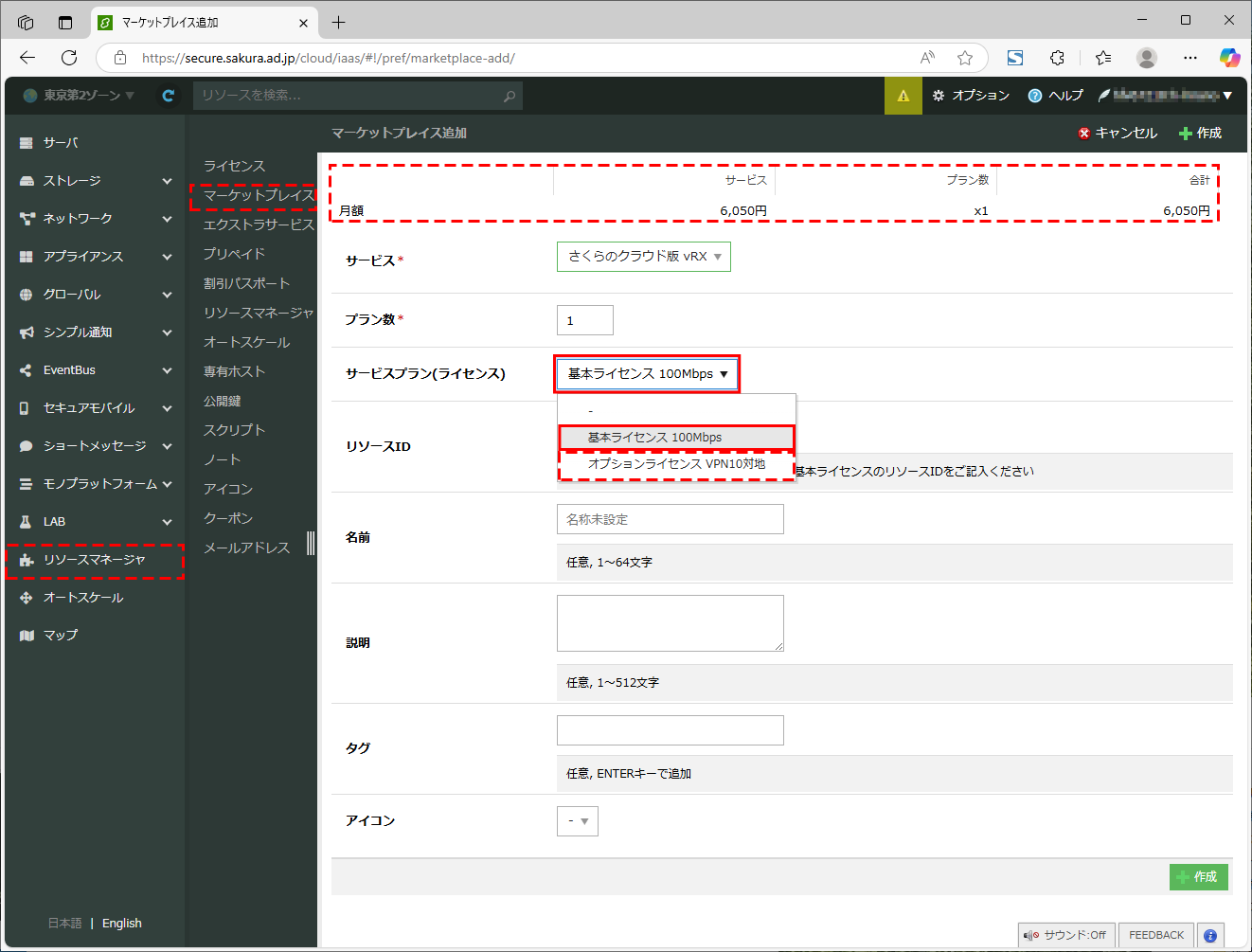Open a new browser tab
This screenshot has height=952, width=1252.
tap(339, 22)
